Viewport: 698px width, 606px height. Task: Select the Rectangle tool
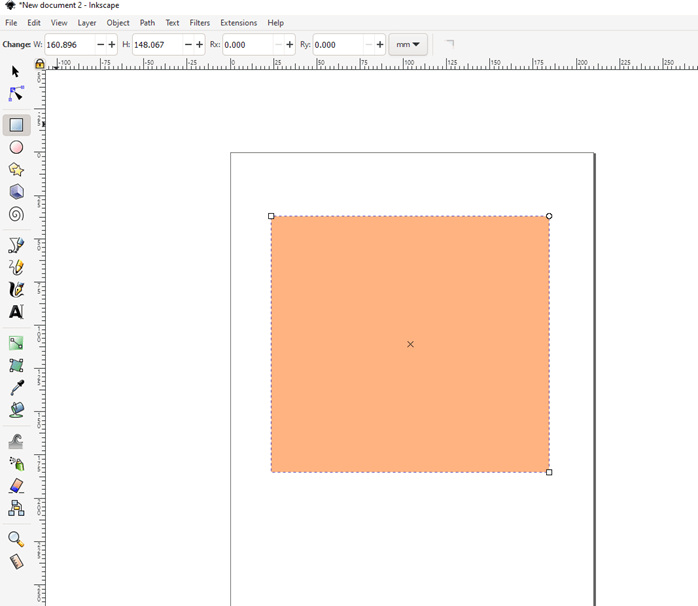[16, 125]
